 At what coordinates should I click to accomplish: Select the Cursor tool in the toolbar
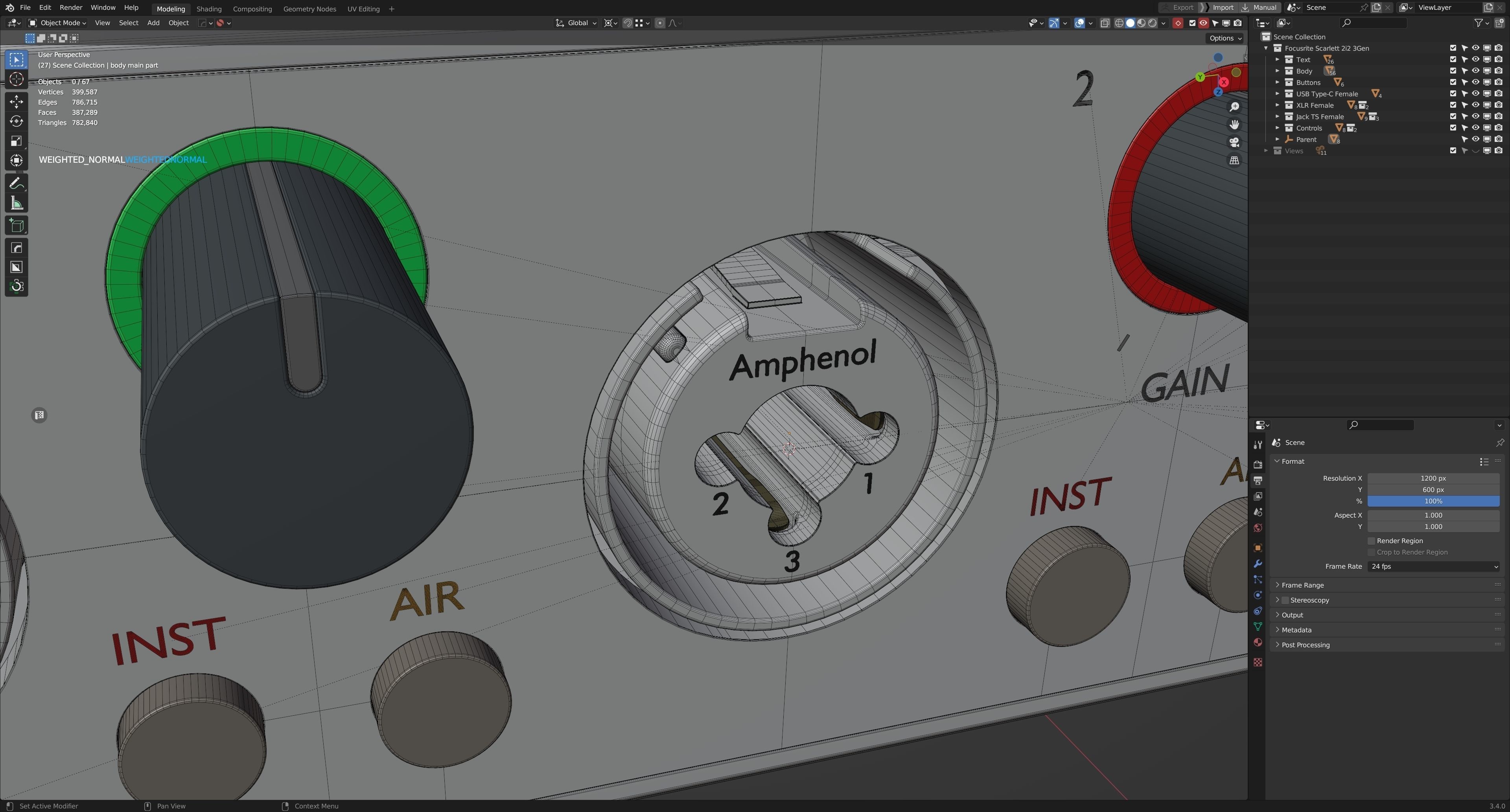(x=17, y=80)
